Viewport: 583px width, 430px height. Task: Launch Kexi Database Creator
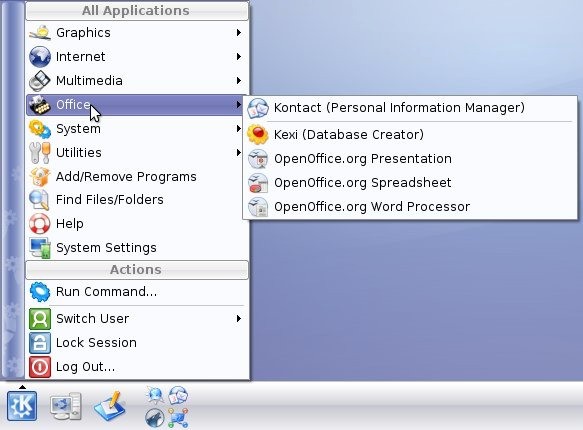tap(410, 135)
